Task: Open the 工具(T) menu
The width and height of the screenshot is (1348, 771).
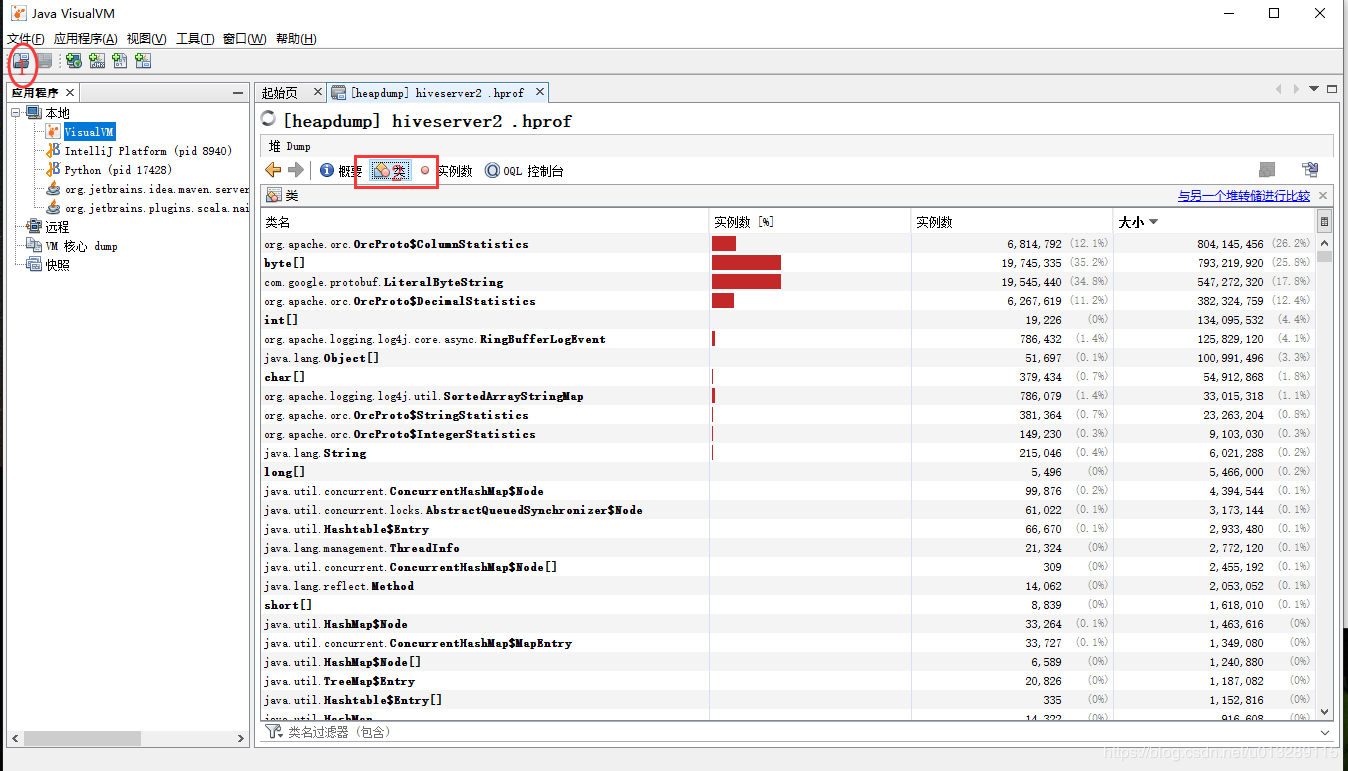Action: click(x=195, y=39)
